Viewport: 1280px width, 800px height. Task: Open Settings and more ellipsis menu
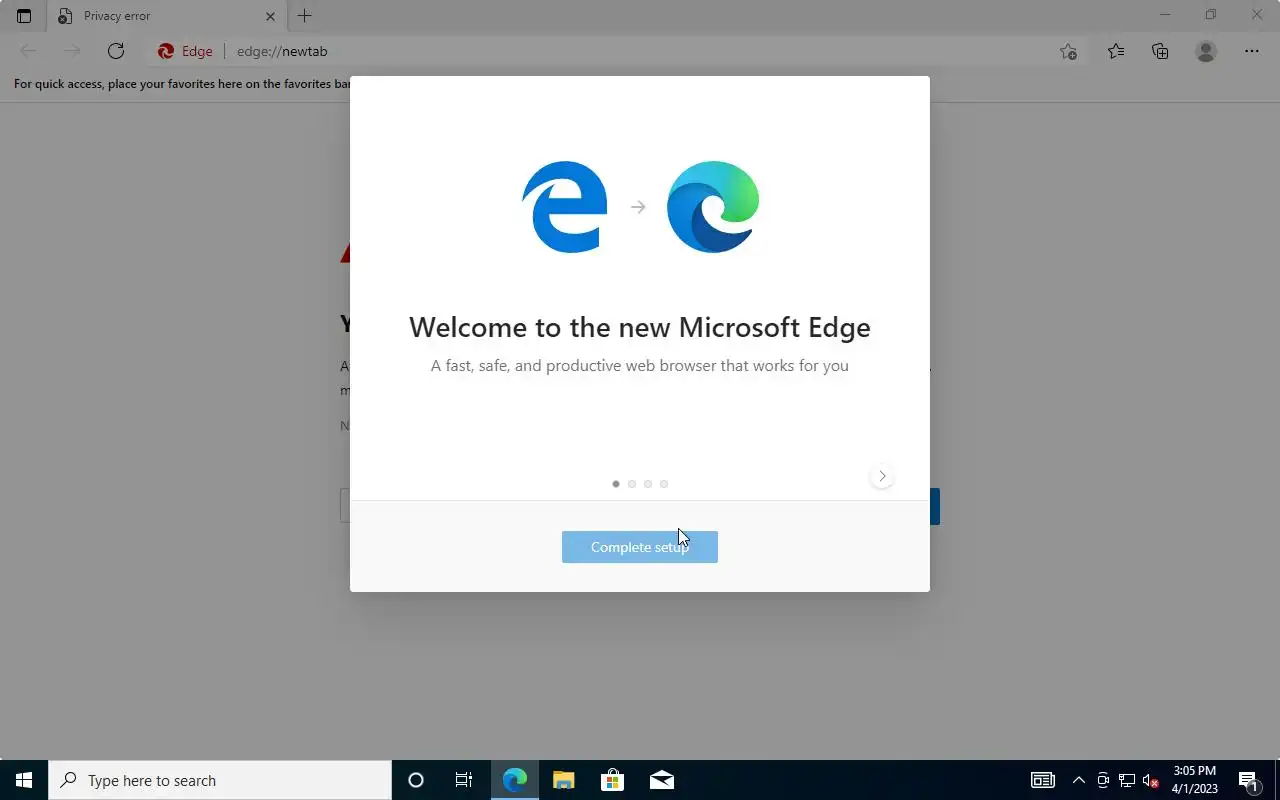pyautogui.click(x=1252, y=51)
